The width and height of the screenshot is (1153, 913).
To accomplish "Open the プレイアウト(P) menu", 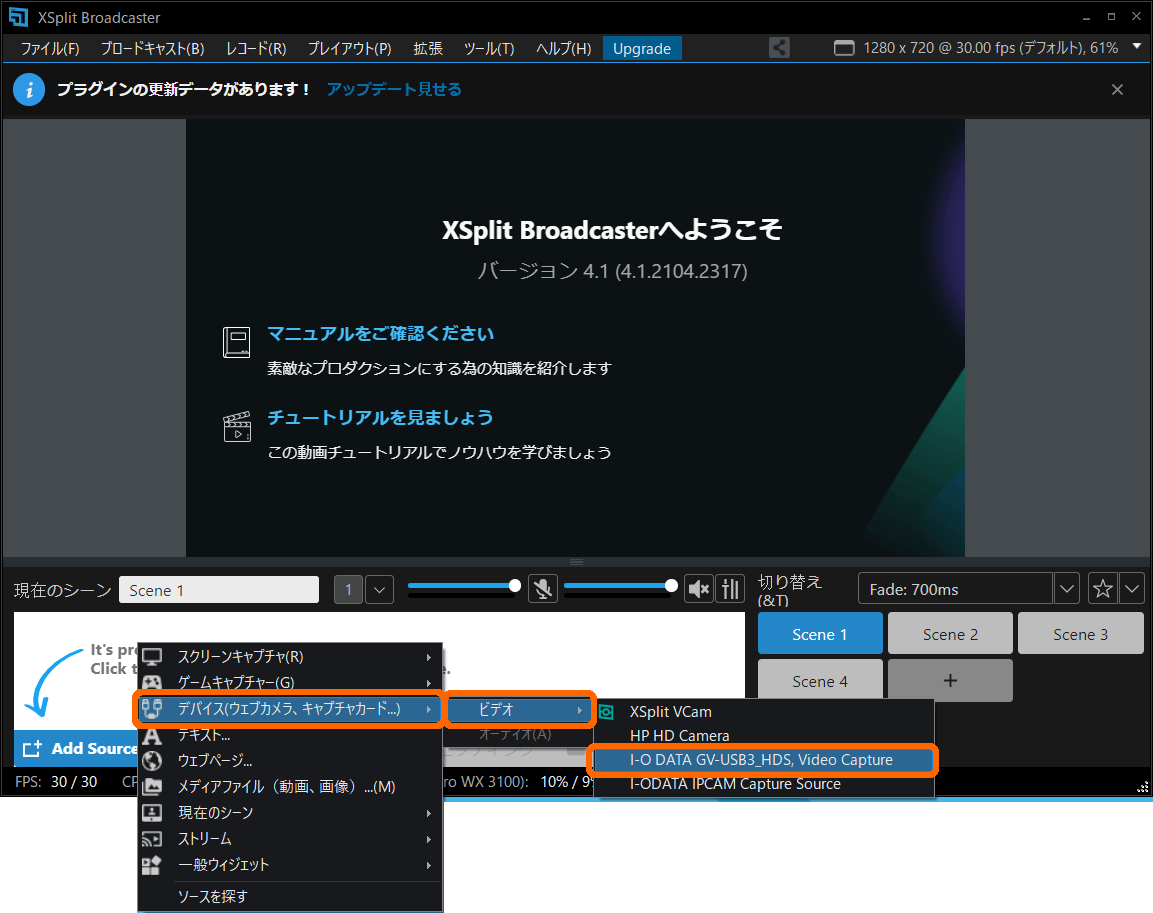I will (349, 49).
